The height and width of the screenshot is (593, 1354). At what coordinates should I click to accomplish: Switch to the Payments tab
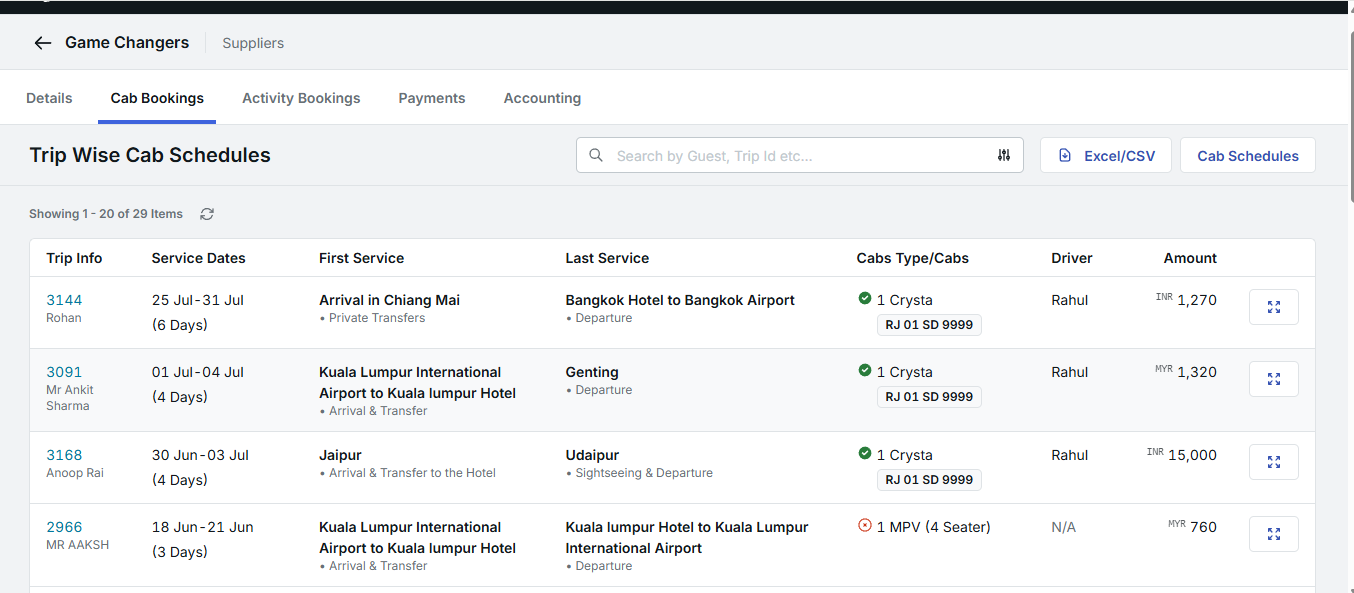(431, 97)
